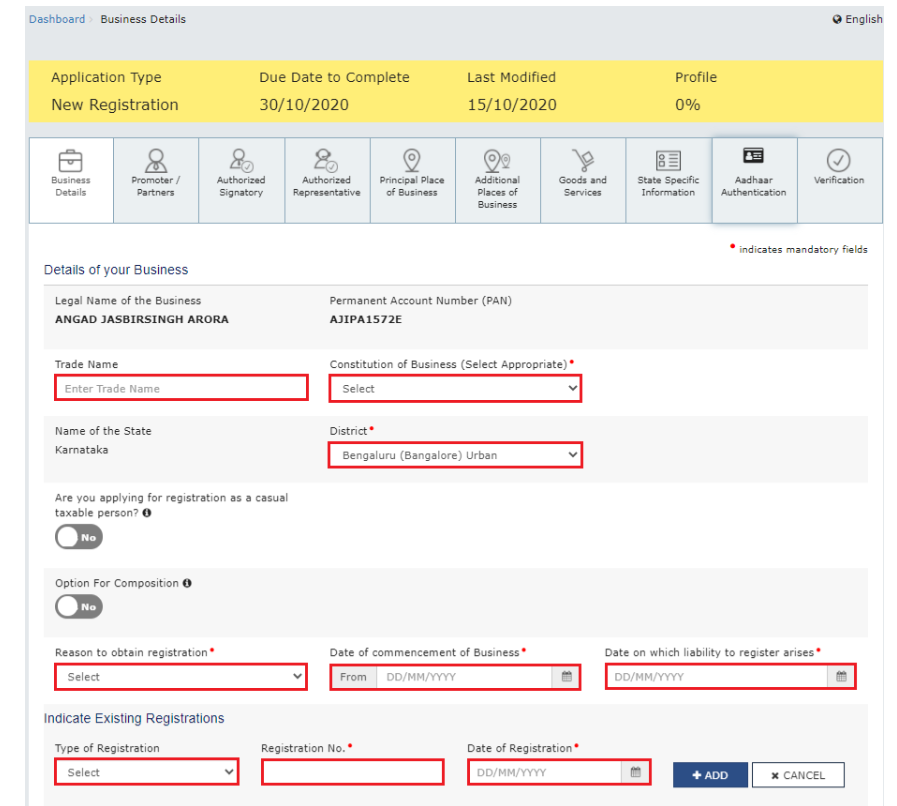This screenshot has width=897, height=806.
Task: Click the Trade Name input field
Action: (x=181, y=388)
